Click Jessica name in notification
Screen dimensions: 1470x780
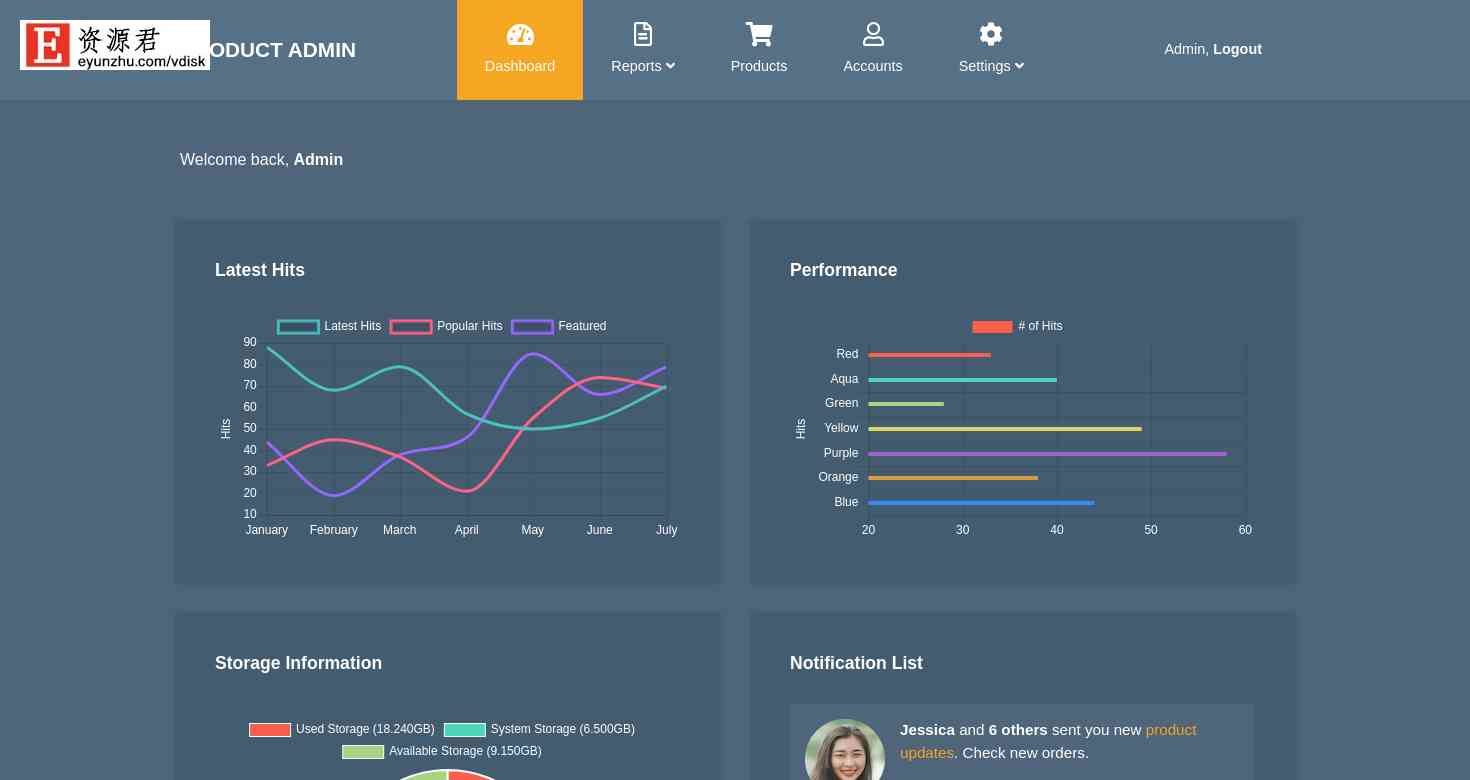point(927,730)
